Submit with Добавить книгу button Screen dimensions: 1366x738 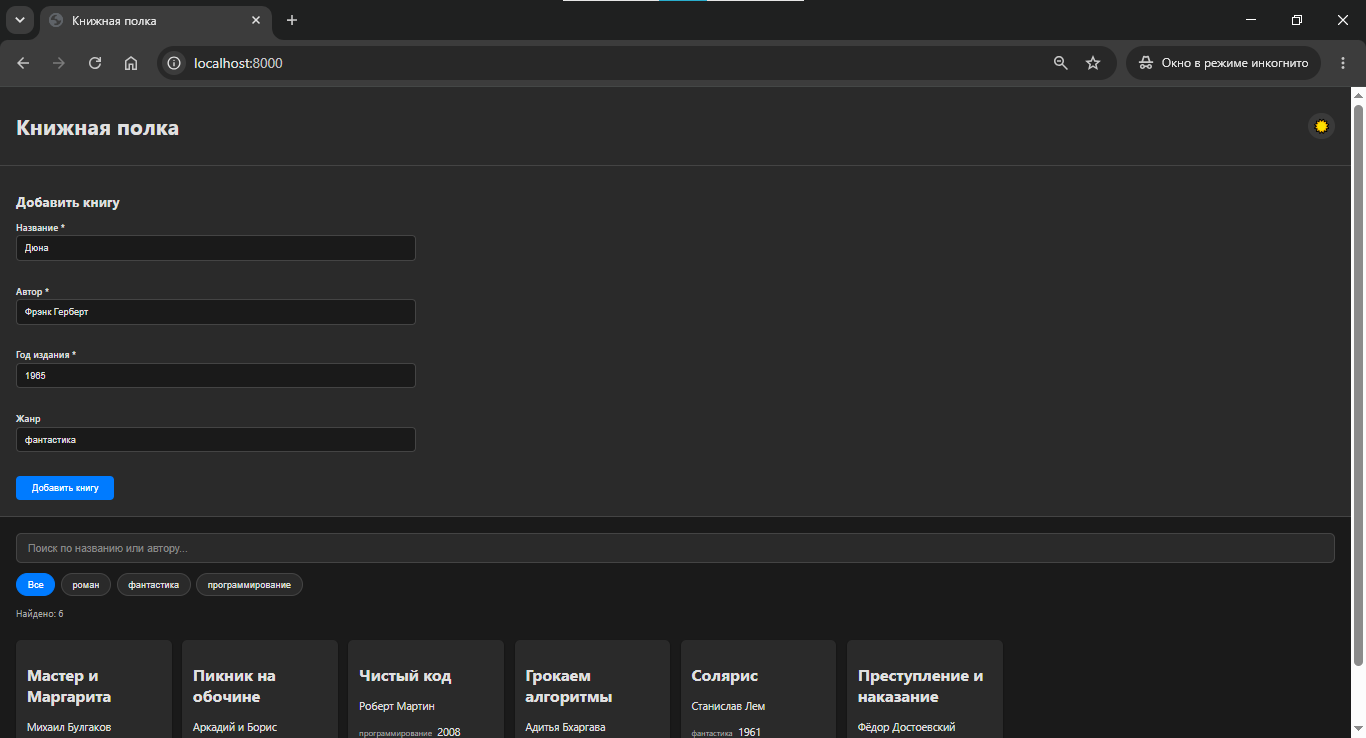(x=65, y=488)
